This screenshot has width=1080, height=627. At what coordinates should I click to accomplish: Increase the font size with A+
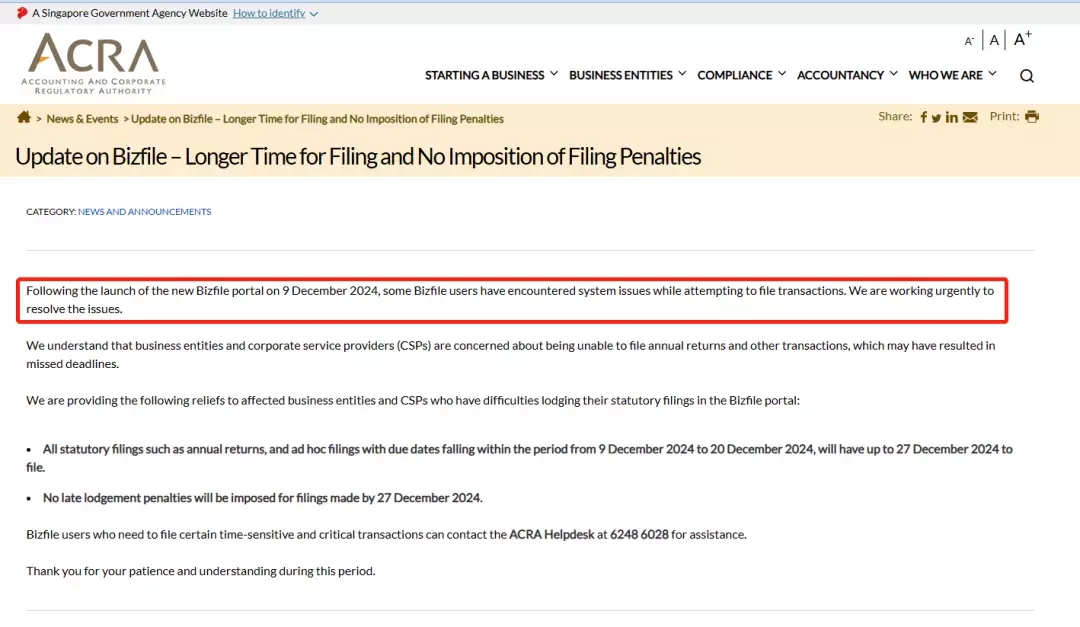coord(1022,39)
